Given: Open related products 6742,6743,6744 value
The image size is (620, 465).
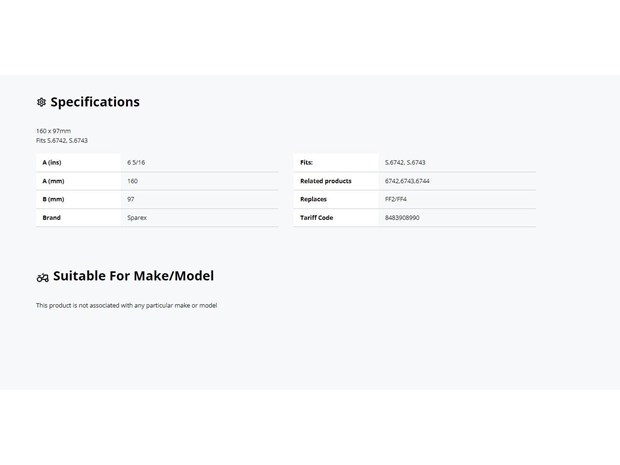Looking at the screenshot, I should point(407,181).
